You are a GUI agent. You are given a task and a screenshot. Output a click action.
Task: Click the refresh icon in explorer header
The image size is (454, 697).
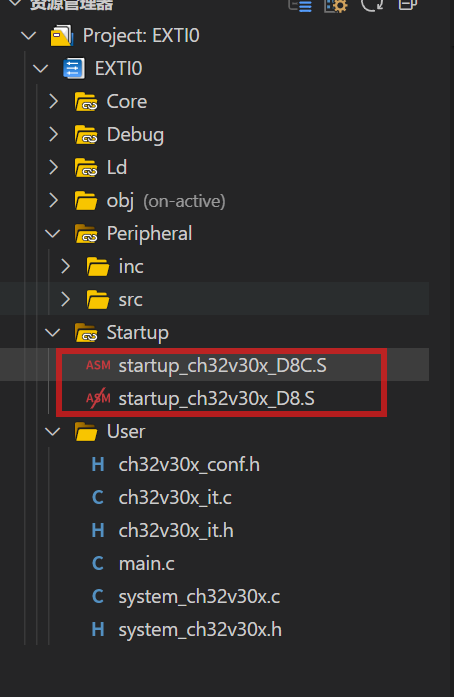pos(372,4)
